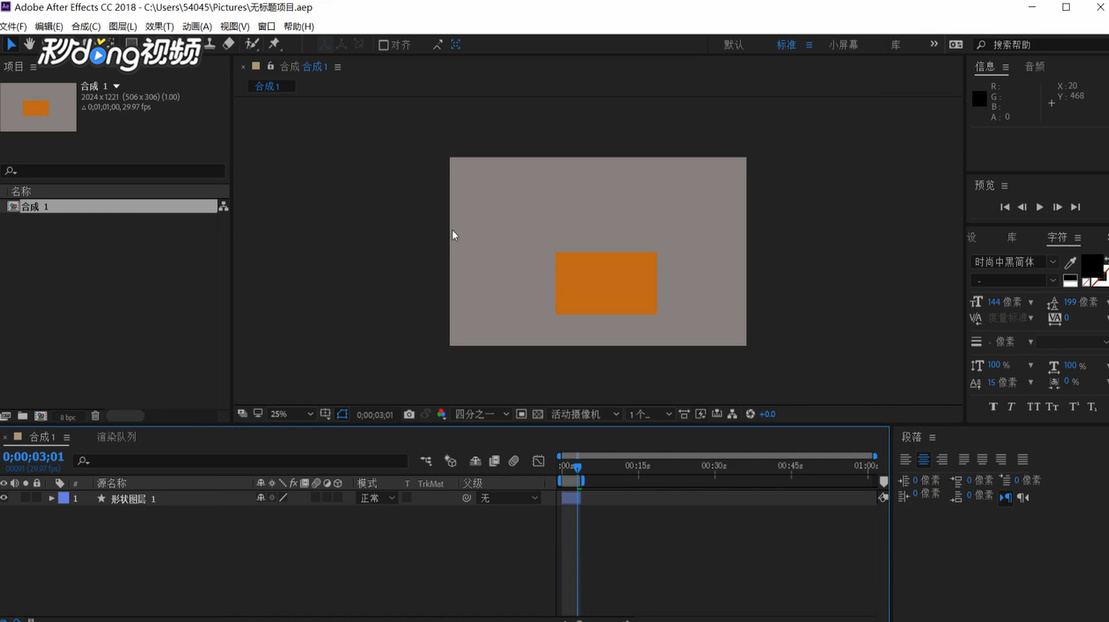This screenshot has width=1109, height=622.
Task: Open the 动画(A) menu
Action: click(x=197, y=26)
